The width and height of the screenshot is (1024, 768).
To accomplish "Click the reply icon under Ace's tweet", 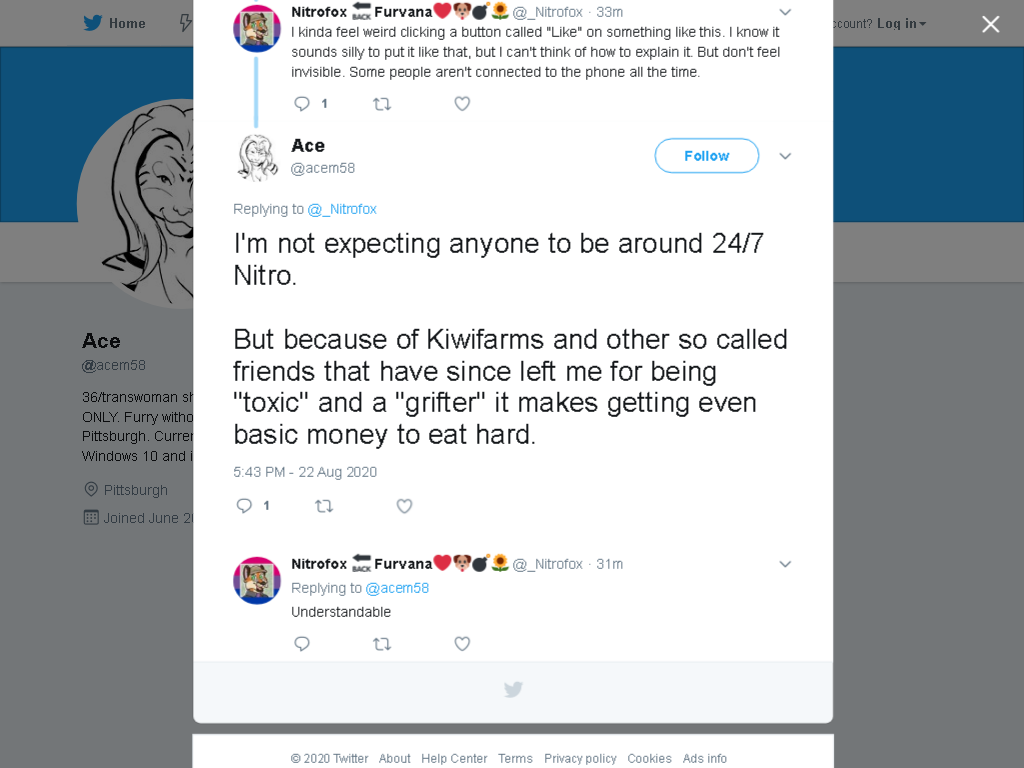I will [244, 505].
